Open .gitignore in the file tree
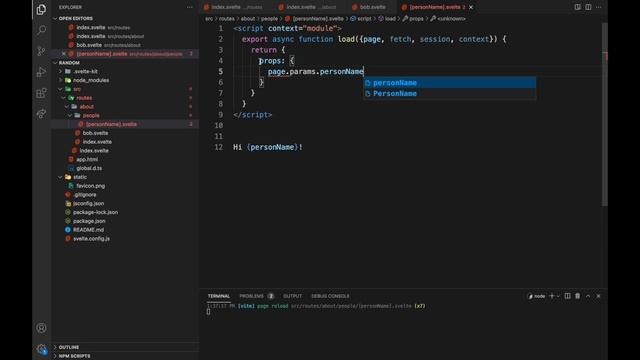The image size is (640, 360). (x=85, y=195)
